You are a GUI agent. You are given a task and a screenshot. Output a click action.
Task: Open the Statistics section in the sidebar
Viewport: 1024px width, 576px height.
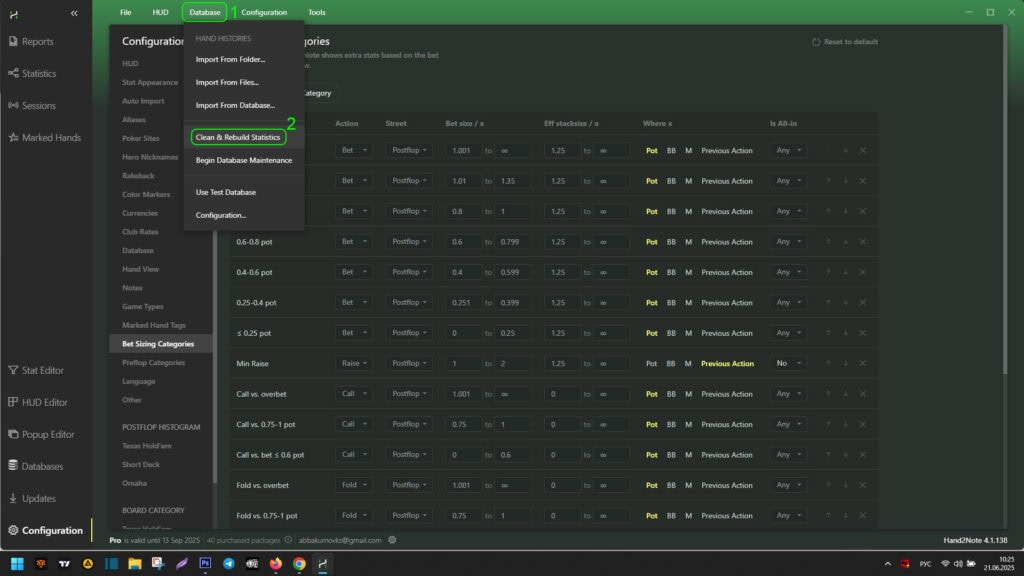pos(39,74)
